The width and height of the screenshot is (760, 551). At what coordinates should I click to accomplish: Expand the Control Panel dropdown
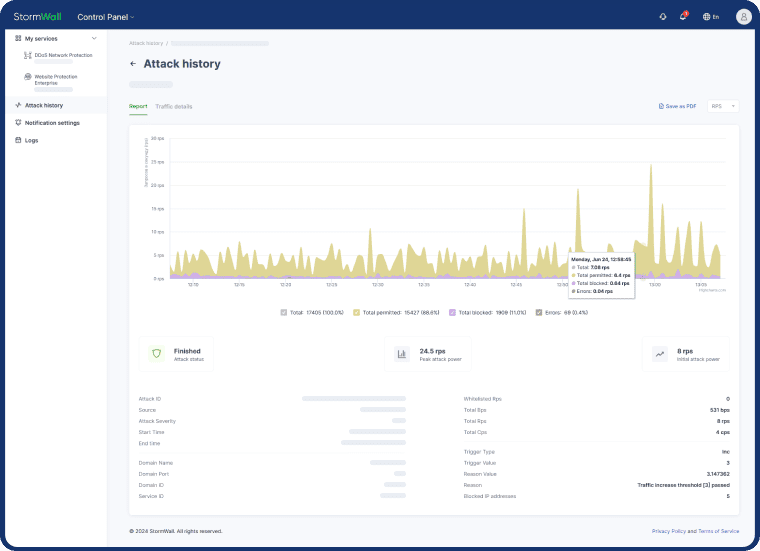pos(105,17)
